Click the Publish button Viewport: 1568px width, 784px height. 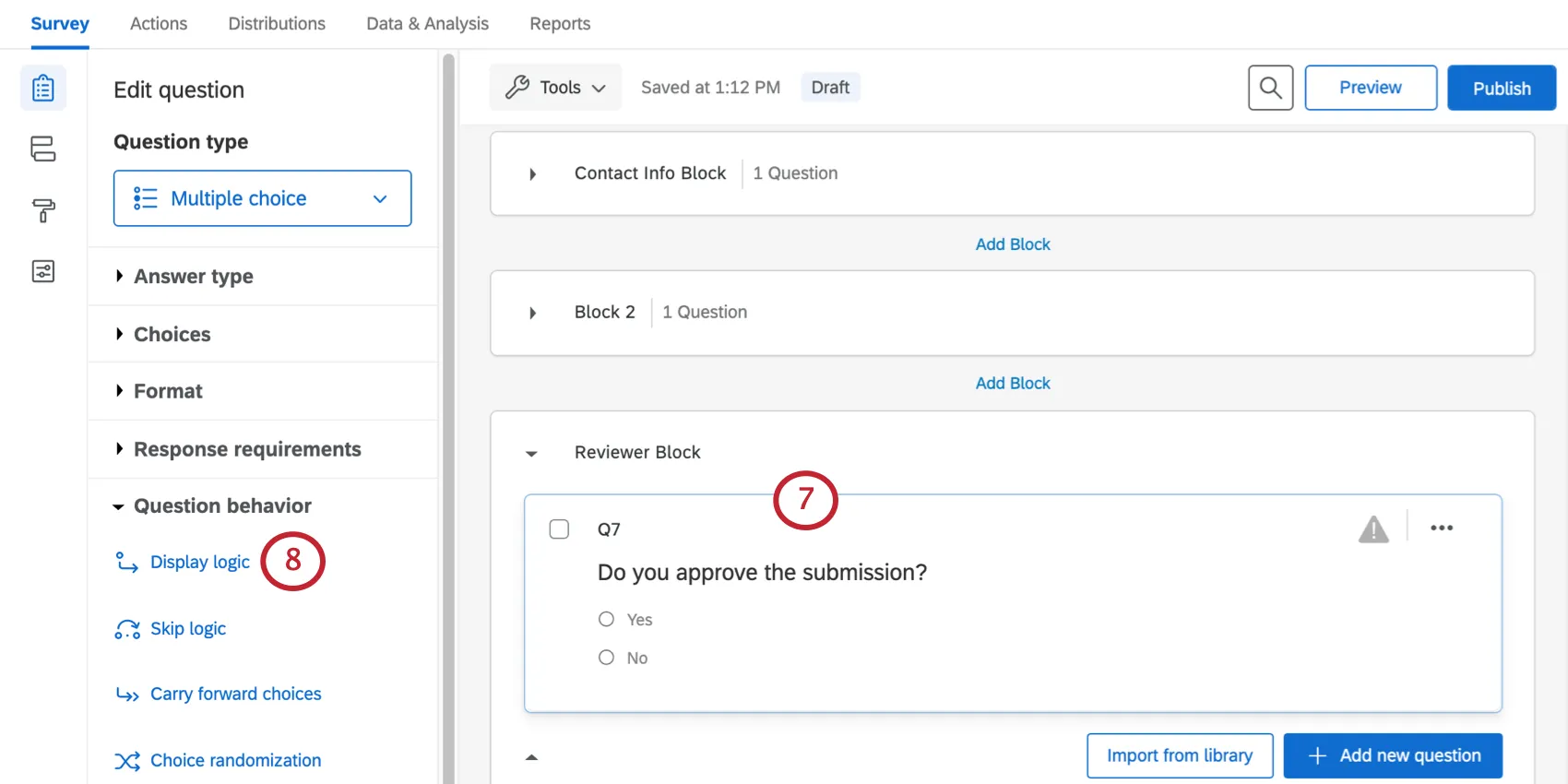[x=1501, y=89]
